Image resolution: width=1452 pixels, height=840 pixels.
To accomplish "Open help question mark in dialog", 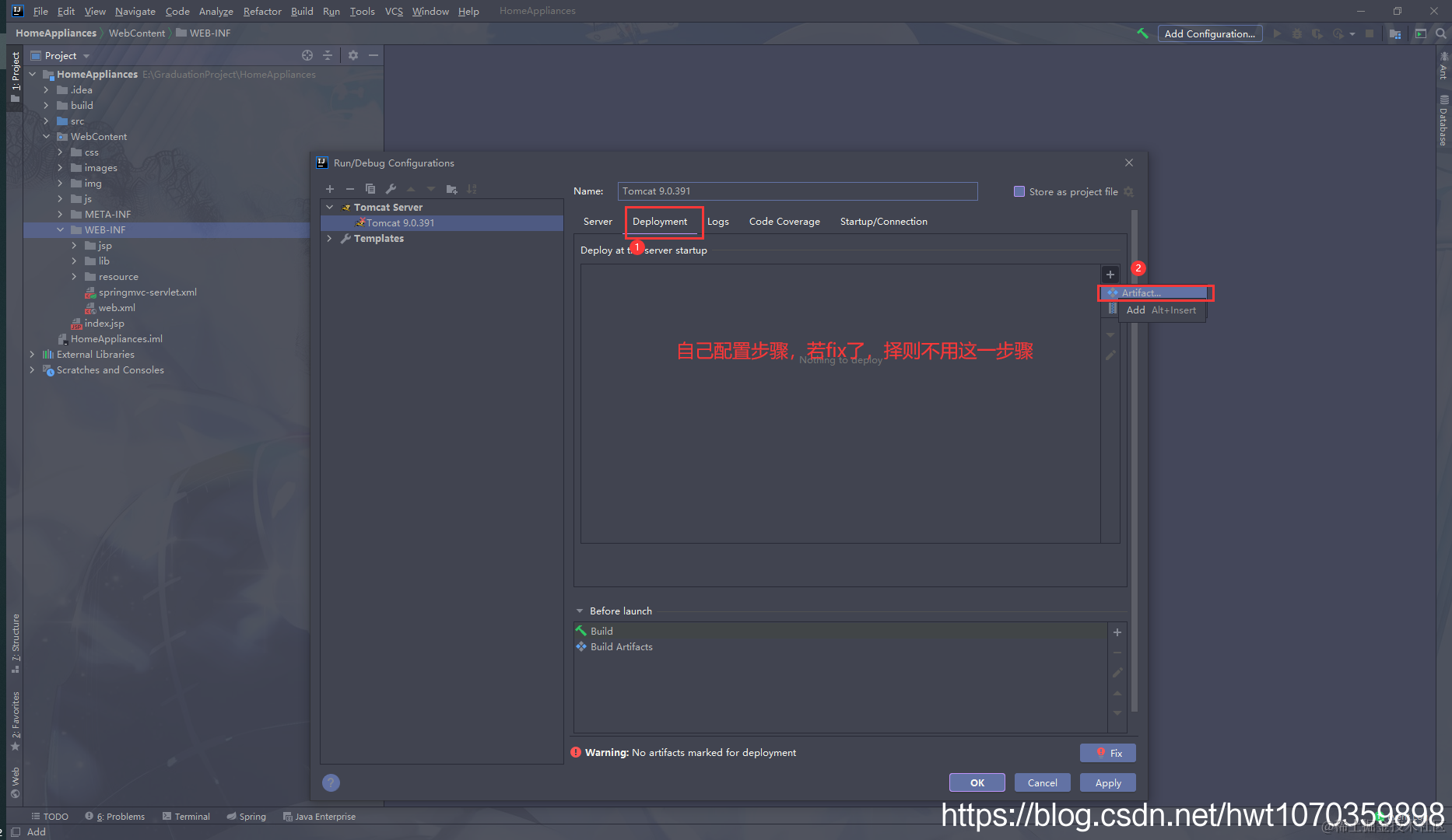I will (331, 782).
